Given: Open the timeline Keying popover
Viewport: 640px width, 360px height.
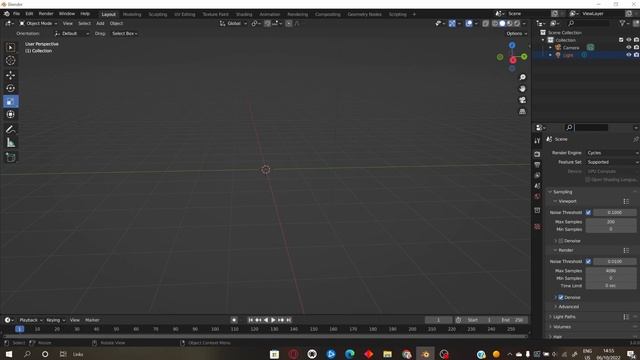Looking at the screenshot, I should point(56,320).
